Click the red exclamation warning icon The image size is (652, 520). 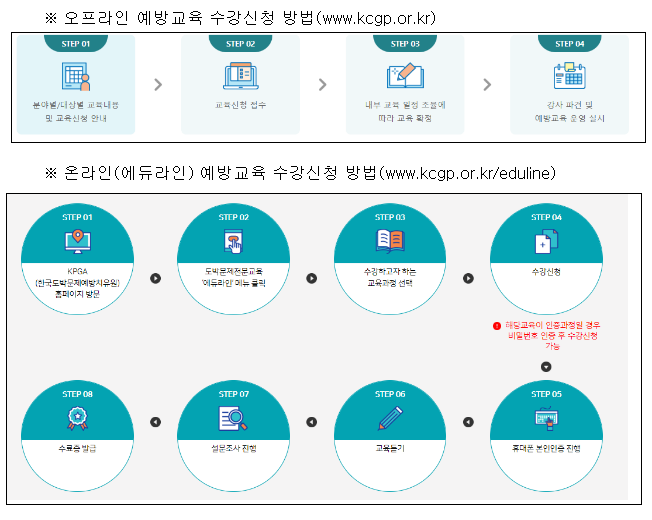coord(496,326)
